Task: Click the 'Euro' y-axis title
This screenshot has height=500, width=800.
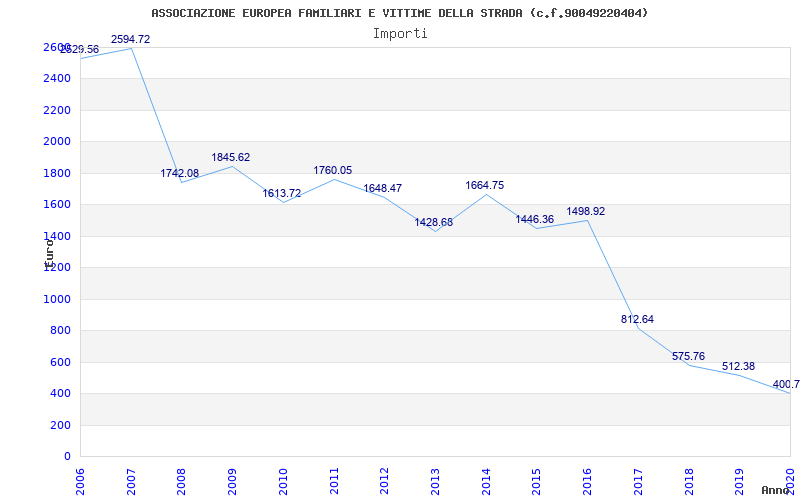Action: 49,253
